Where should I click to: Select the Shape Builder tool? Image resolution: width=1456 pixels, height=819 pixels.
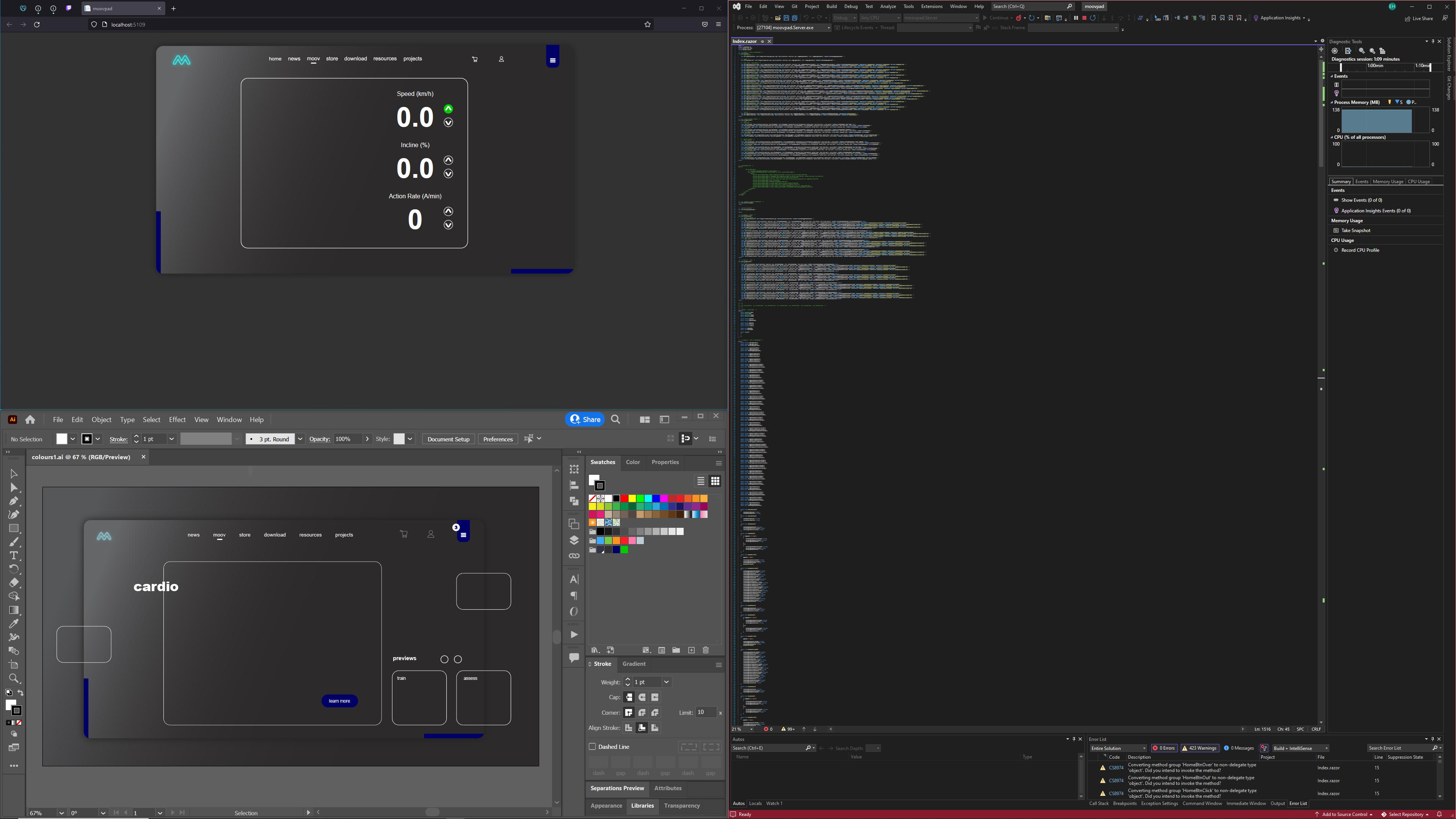14,596
